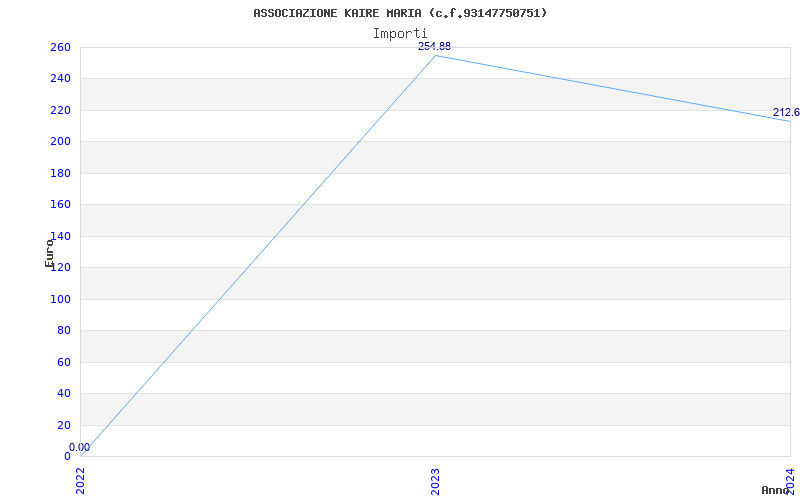Click the Anno x-axis title
800x500 pixels.
pos(776,490)
